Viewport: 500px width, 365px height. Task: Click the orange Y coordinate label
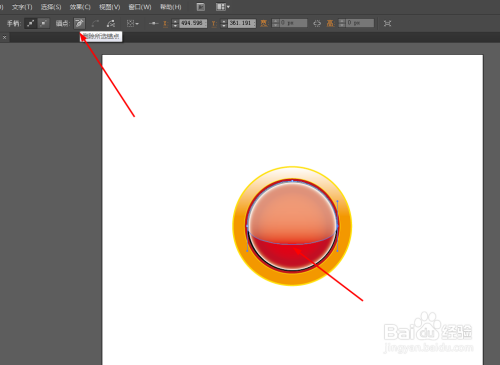point(214,24)
